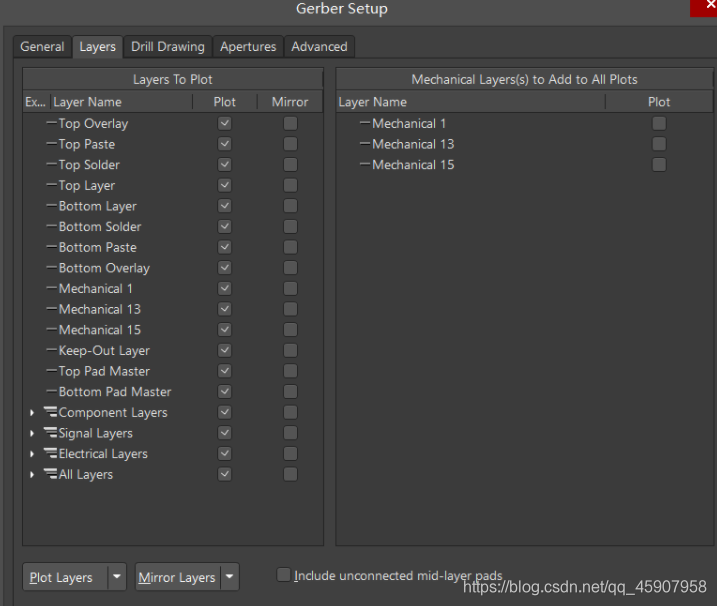Disable Plot for Bottom Layer
This screenshot has height=606, width=717.
[x=225, y=206]
